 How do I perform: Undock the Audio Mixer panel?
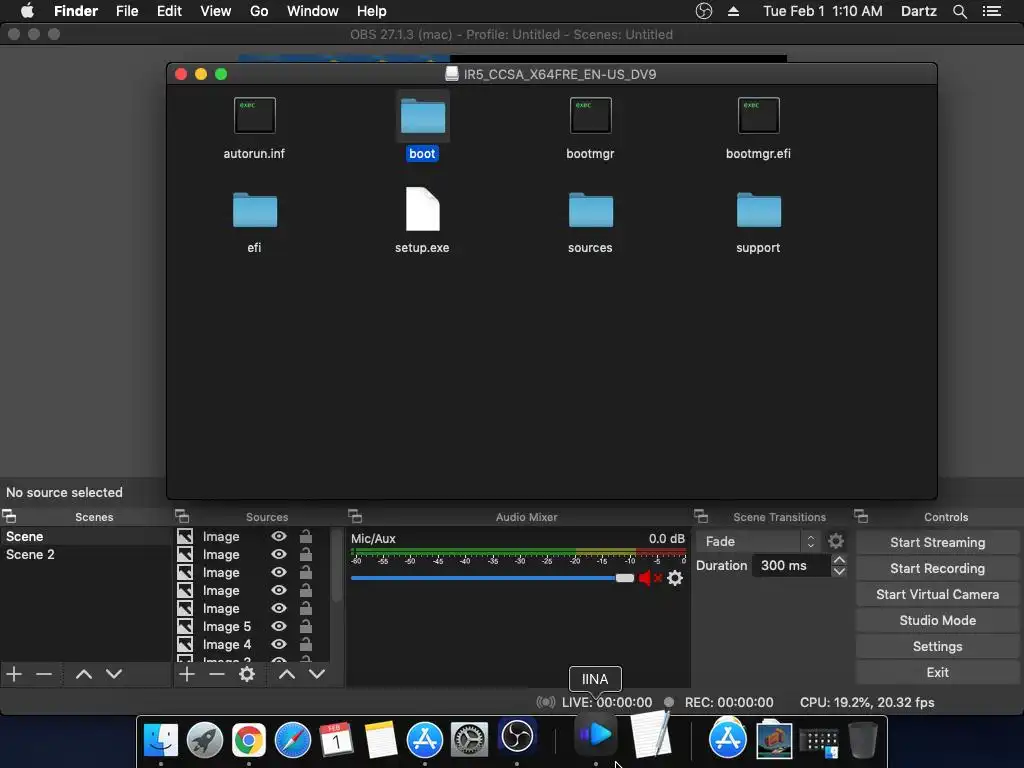coord(355,517)
